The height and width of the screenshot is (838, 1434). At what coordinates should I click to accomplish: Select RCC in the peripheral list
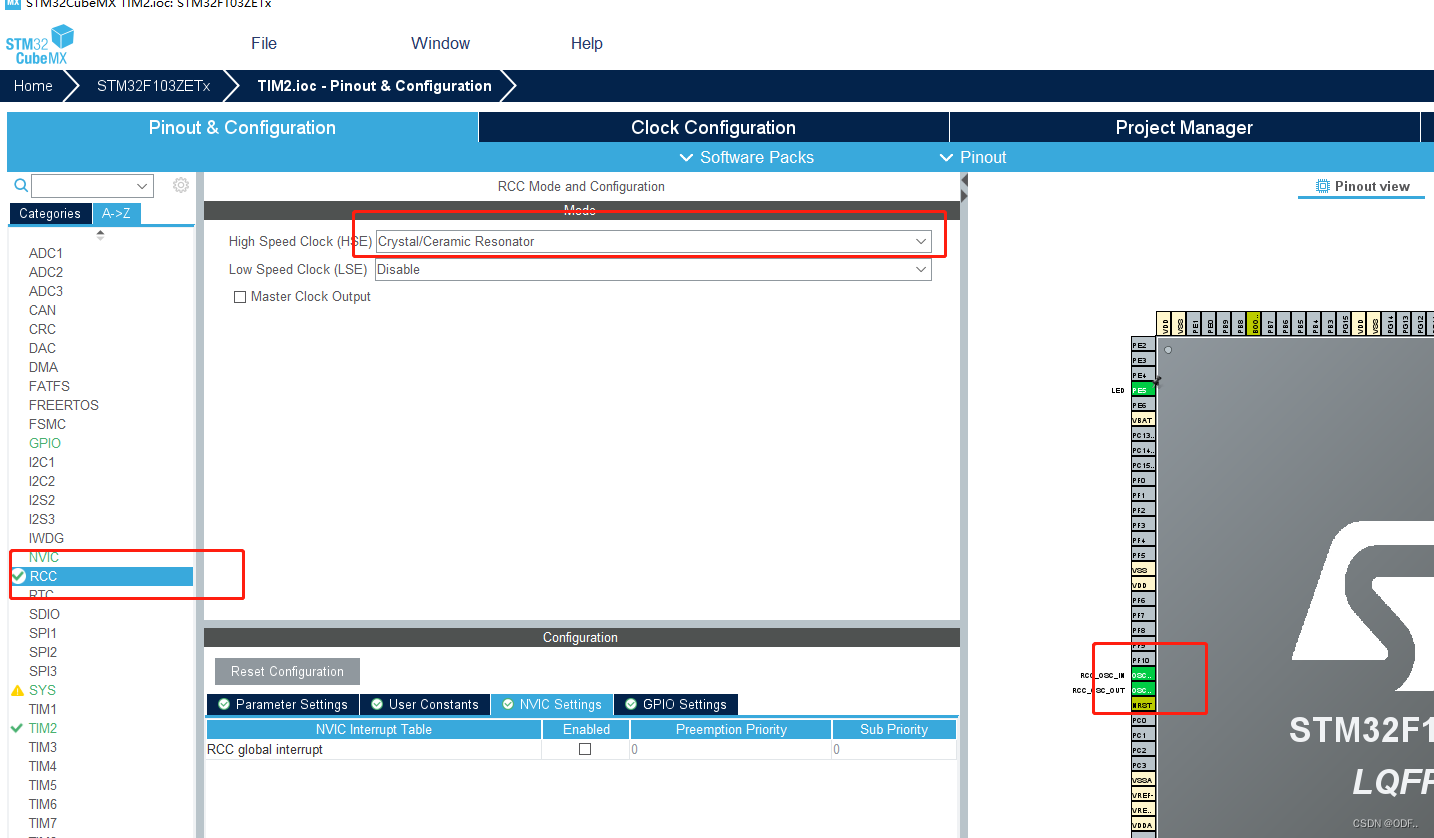pyautogui.click(x=101, y=576)
